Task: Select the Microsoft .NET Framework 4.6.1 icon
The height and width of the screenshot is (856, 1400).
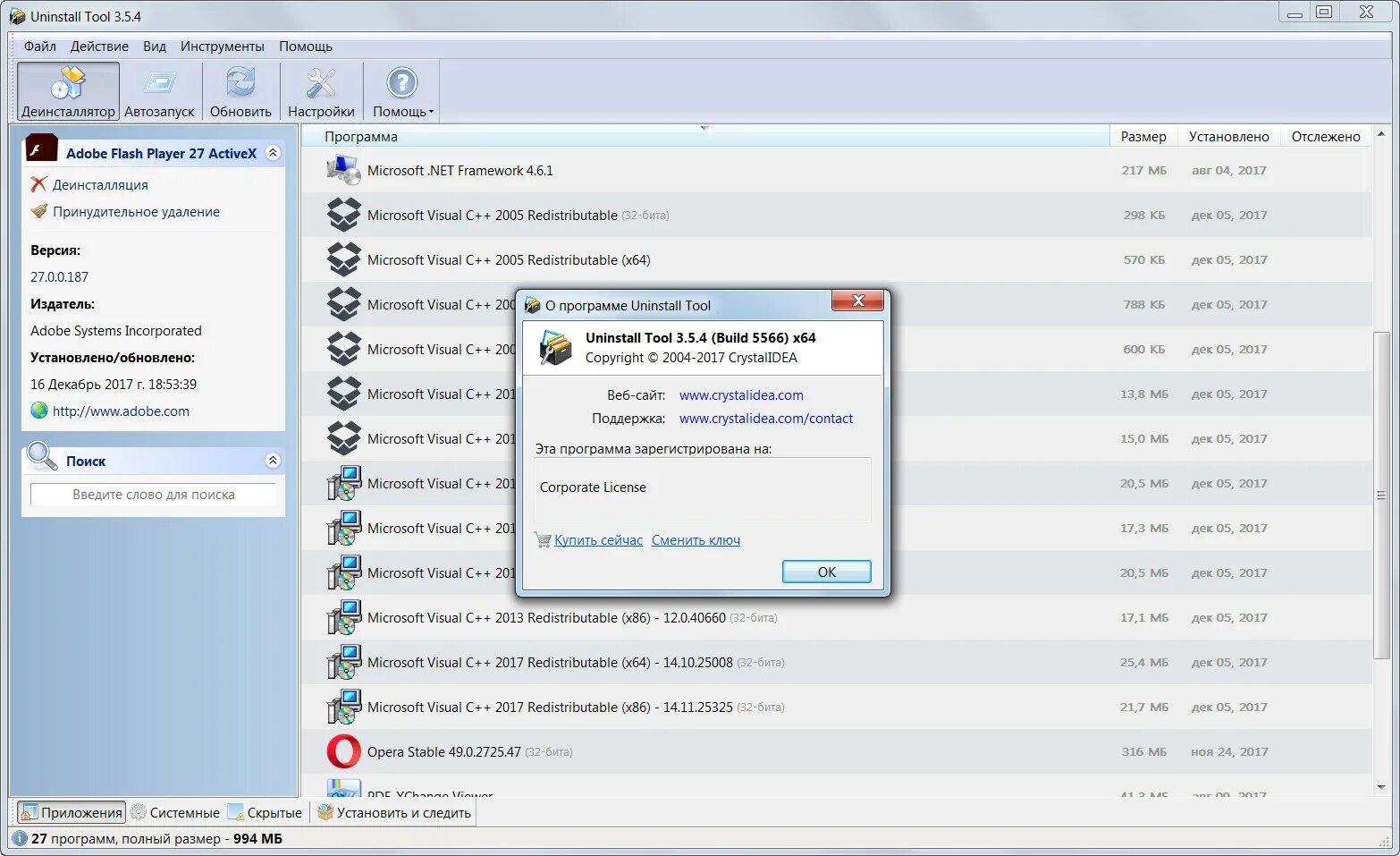Action: pos(343,170)
